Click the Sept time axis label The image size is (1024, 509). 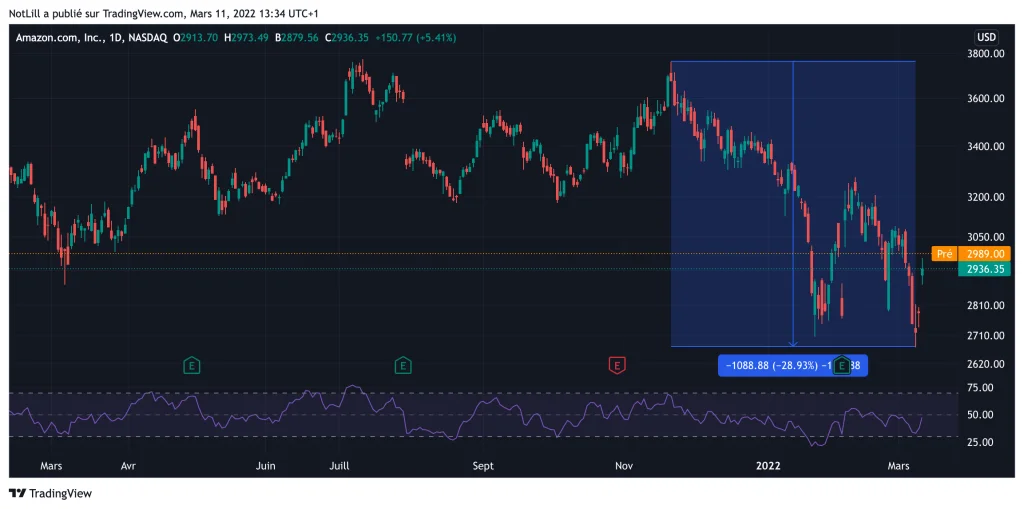point(483,466)
